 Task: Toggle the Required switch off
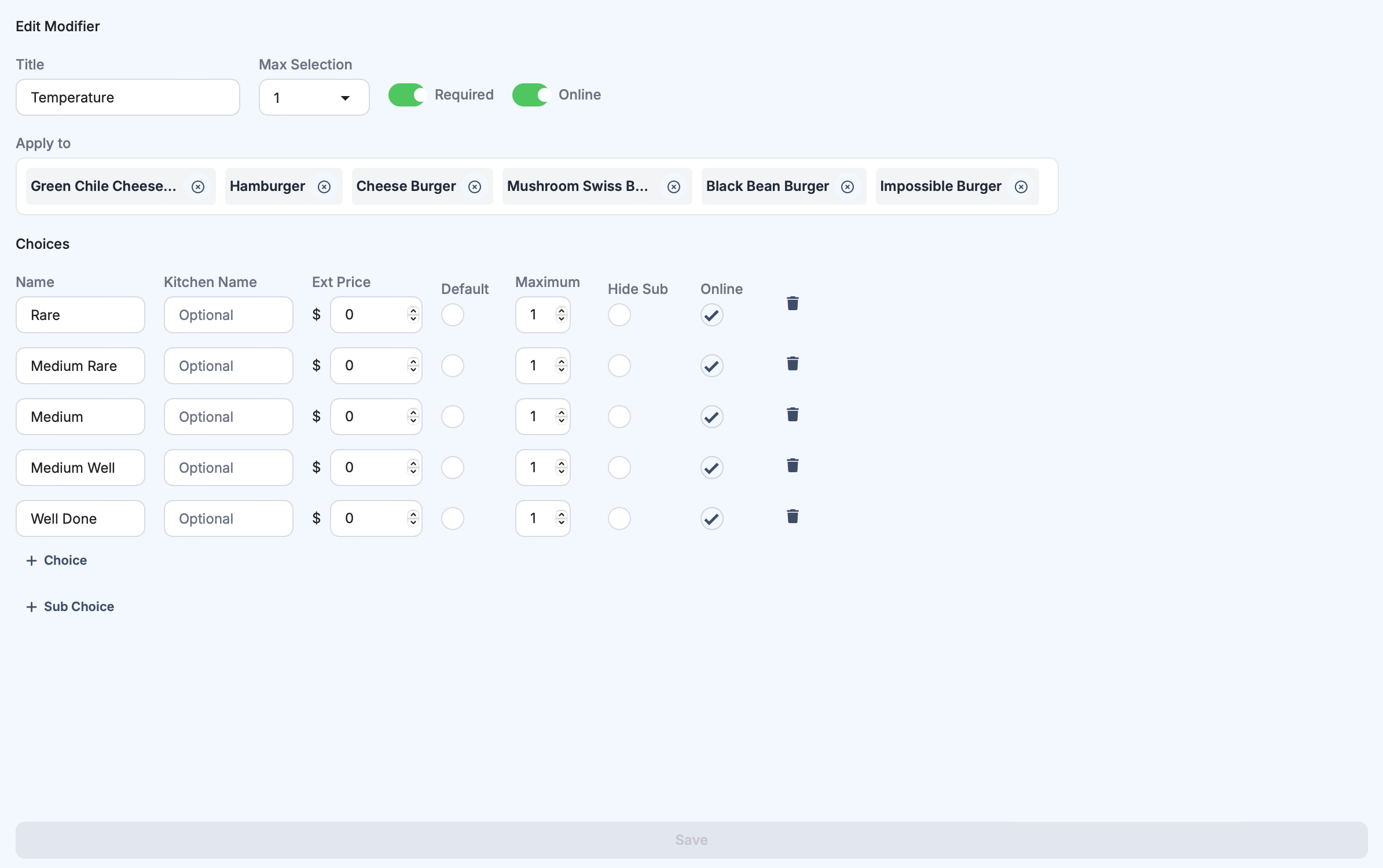(x=407, y=95)
